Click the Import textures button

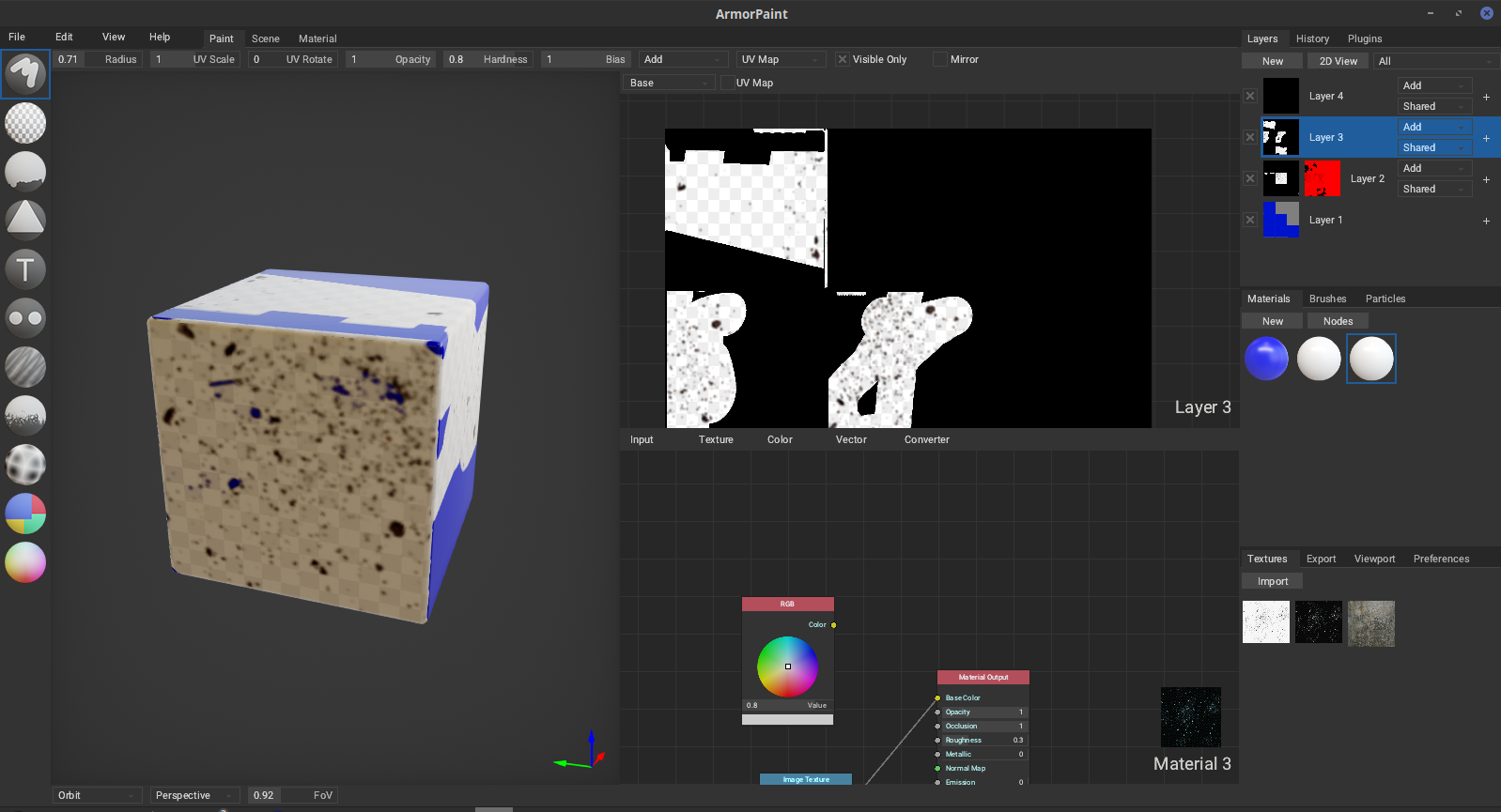tap(1273, 581)
